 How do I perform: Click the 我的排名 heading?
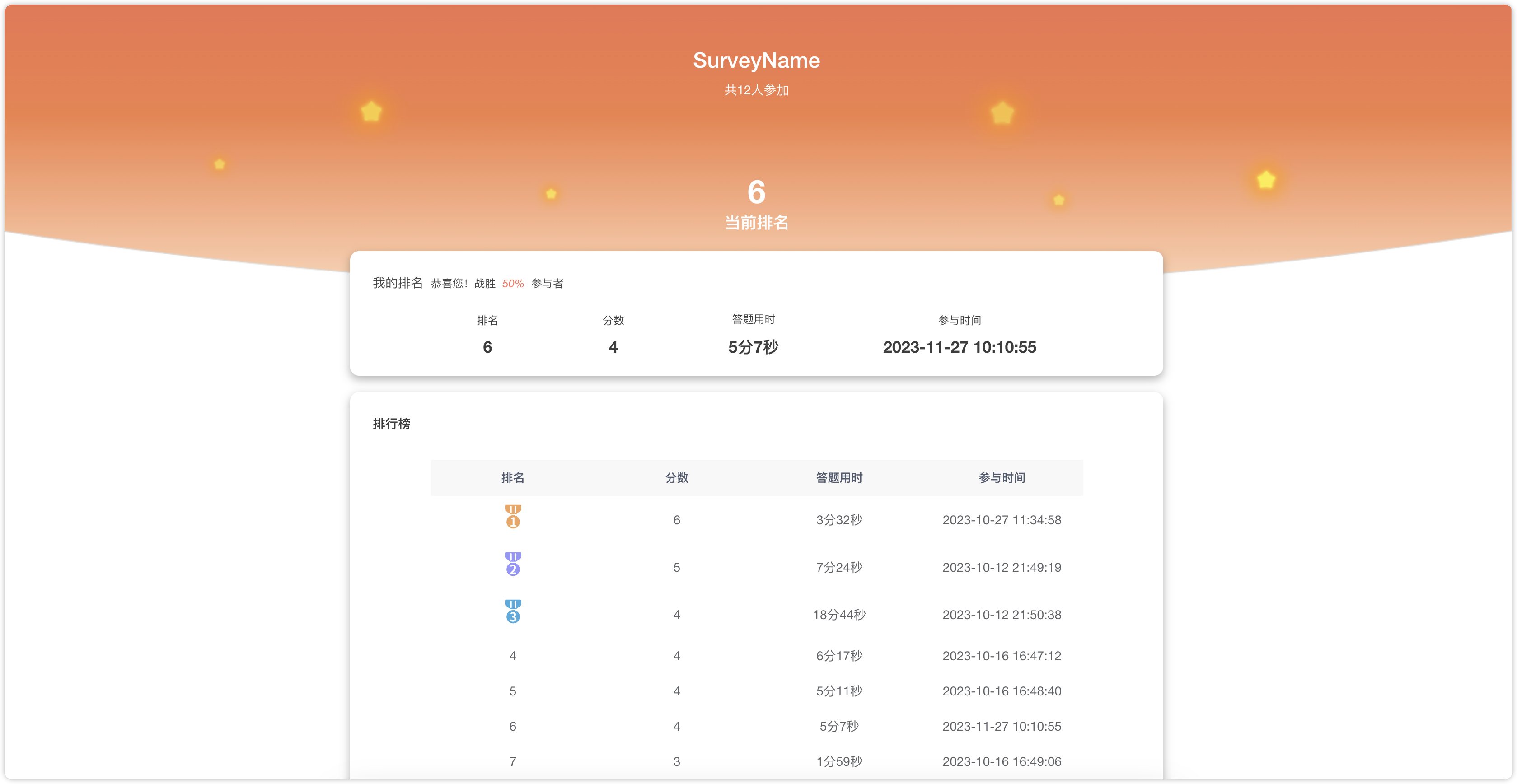click(397, 283)
